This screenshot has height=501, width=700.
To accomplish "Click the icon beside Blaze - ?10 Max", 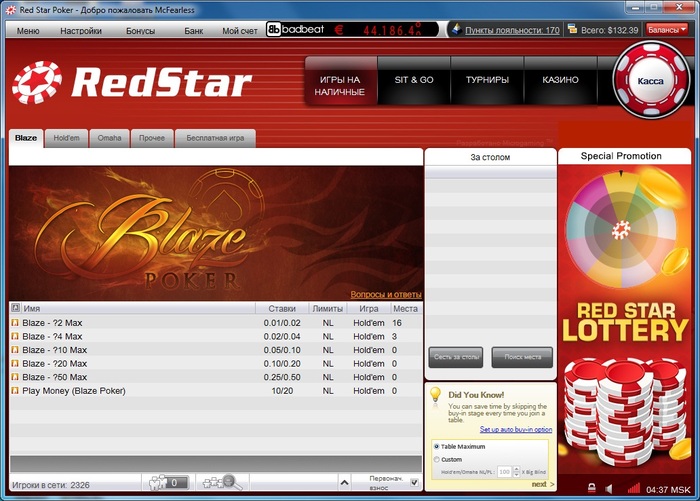I will point(15,350).
